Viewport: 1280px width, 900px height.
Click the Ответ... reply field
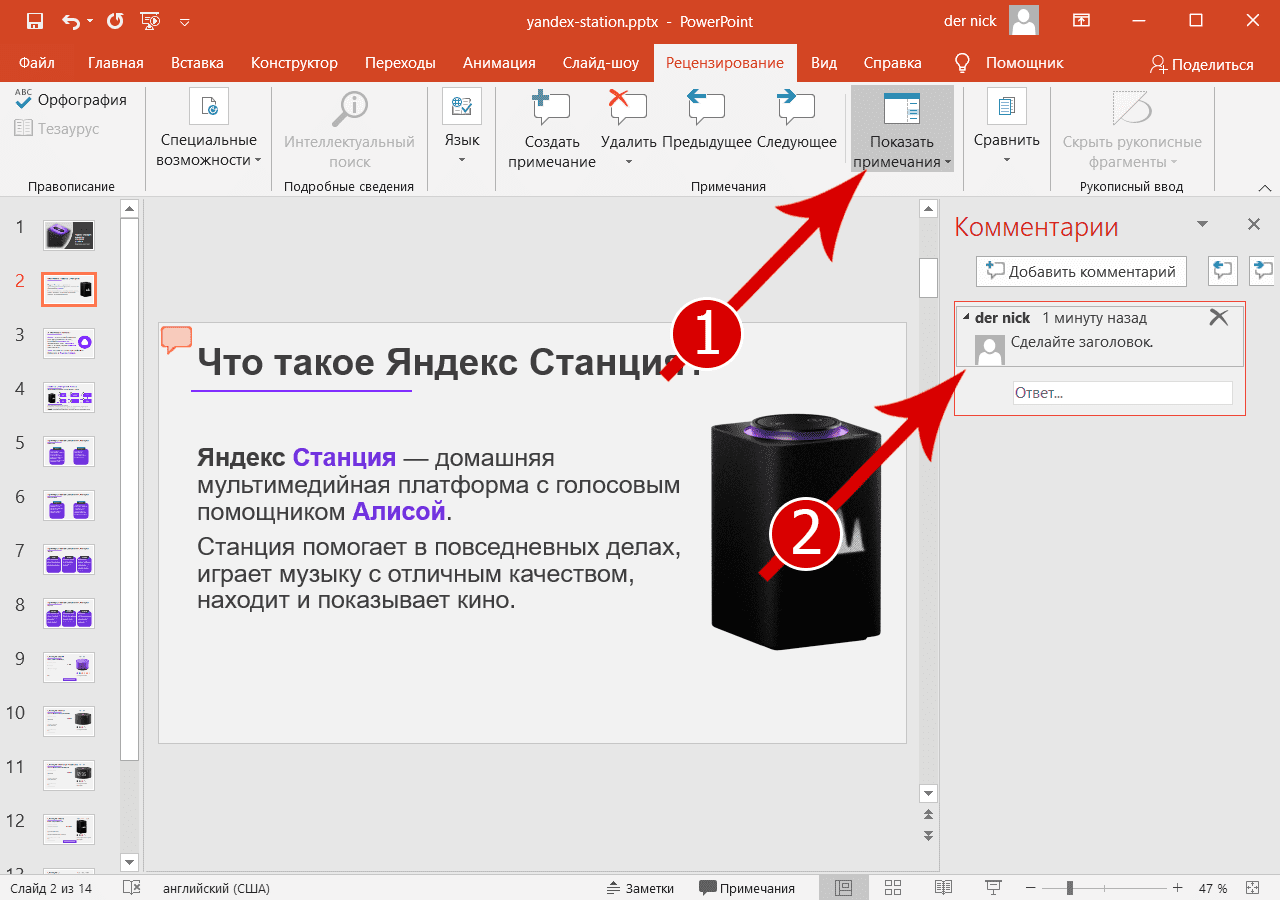(x=1122, y=393)
